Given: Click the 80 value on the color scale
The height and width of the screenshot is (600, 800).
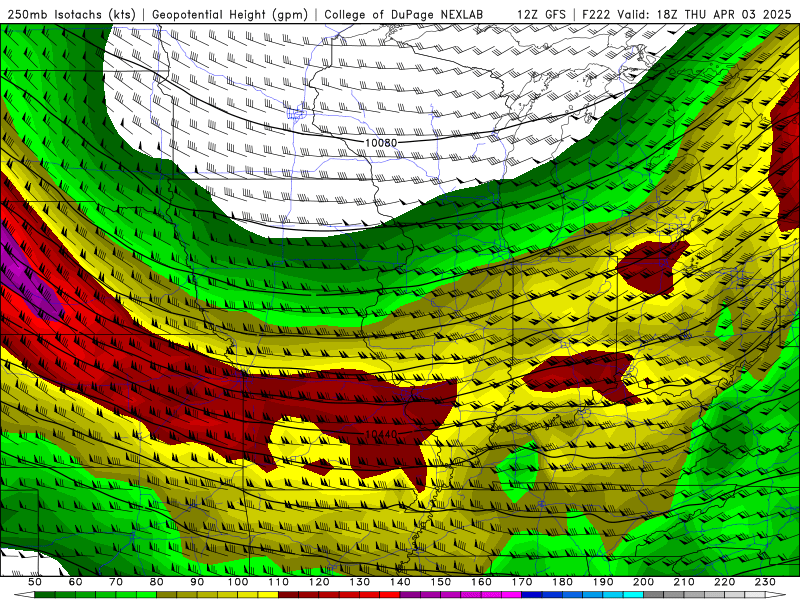Looking at the screenshot, I should click(157, 582).
